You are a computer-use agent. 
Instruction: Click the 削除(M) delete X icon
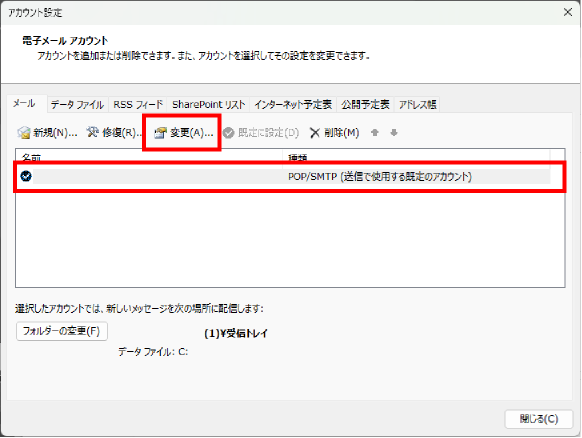click(314, 133)
